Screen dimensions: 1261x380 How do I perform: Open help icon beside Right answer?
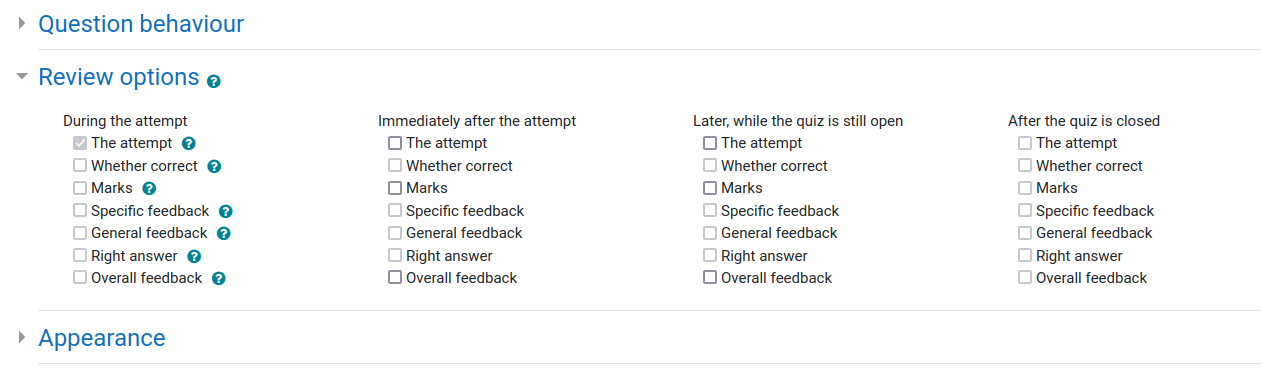point(194,257)
